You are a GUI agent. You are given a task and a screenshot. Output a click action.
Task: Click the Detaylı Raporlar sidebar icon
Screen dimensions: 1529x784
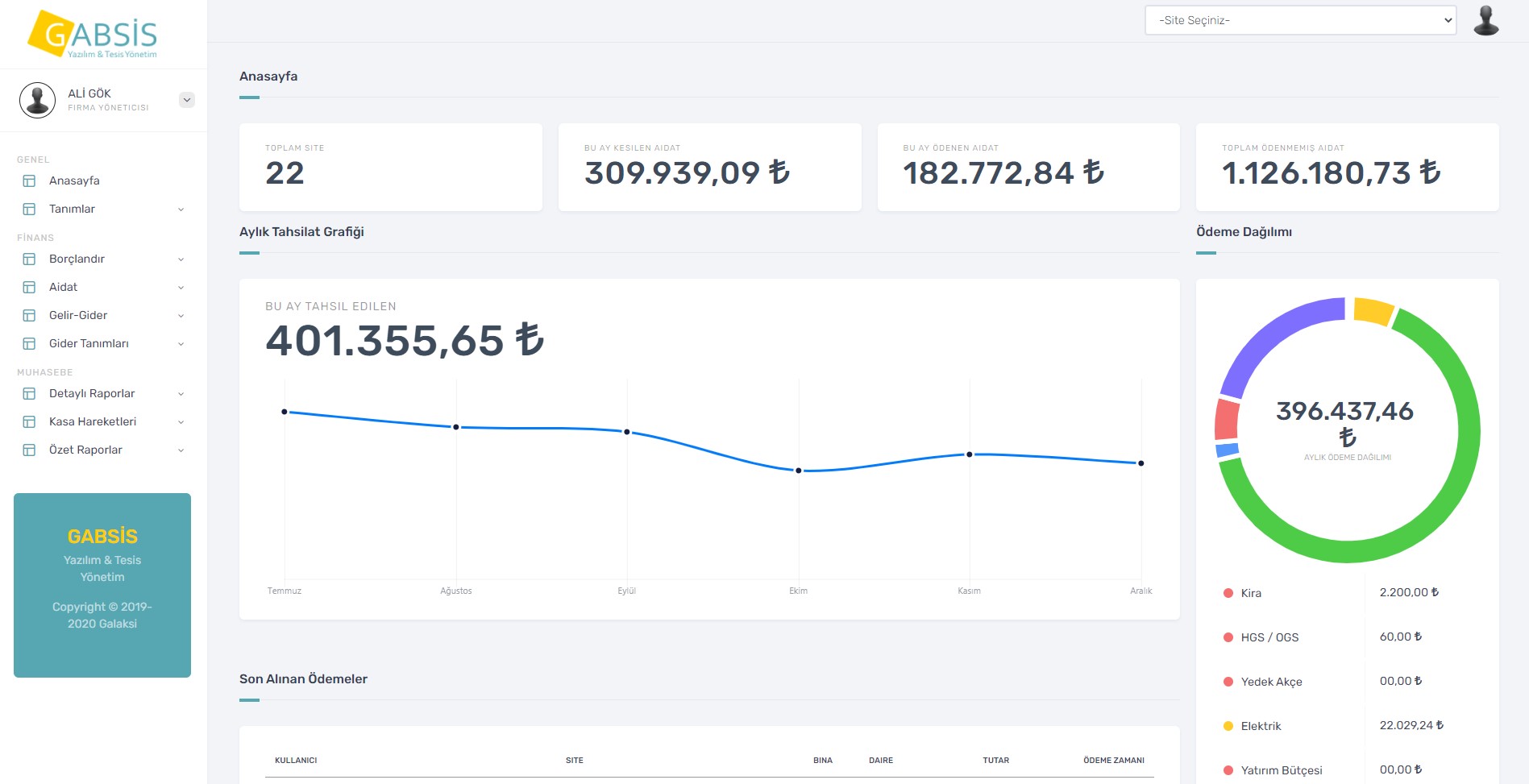point(29,393)
